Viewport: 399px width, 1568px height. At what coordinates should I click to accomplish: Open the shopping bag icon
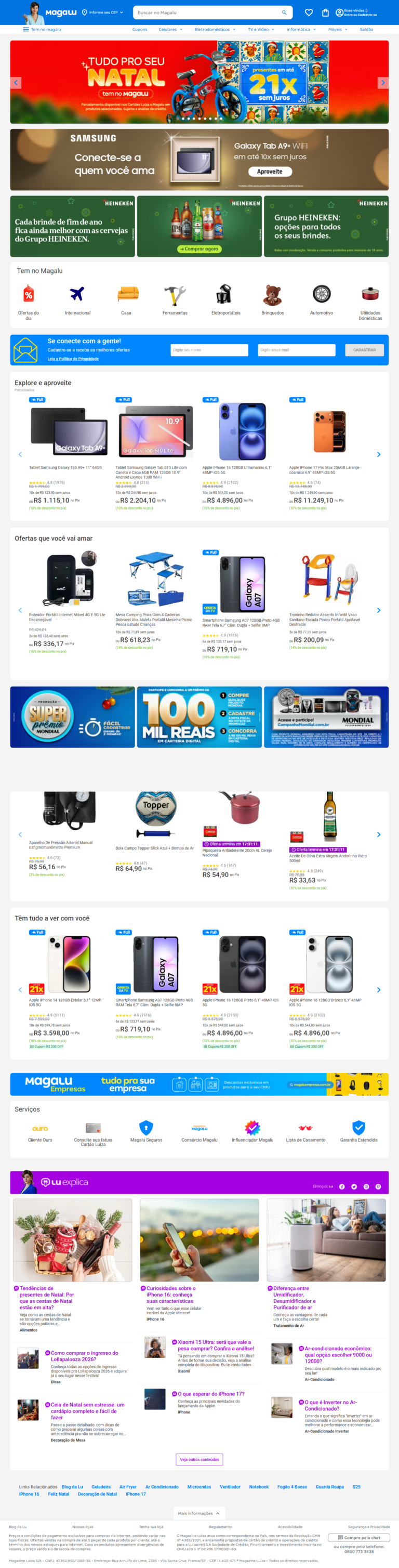[325, 12]
